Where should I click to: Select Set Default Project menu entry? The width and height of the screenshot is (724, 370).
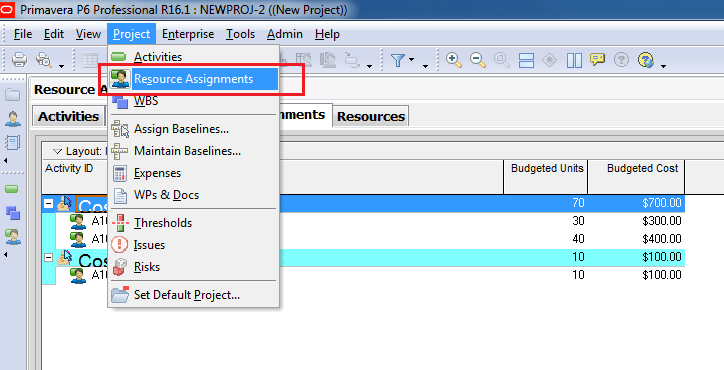point(193,295)
